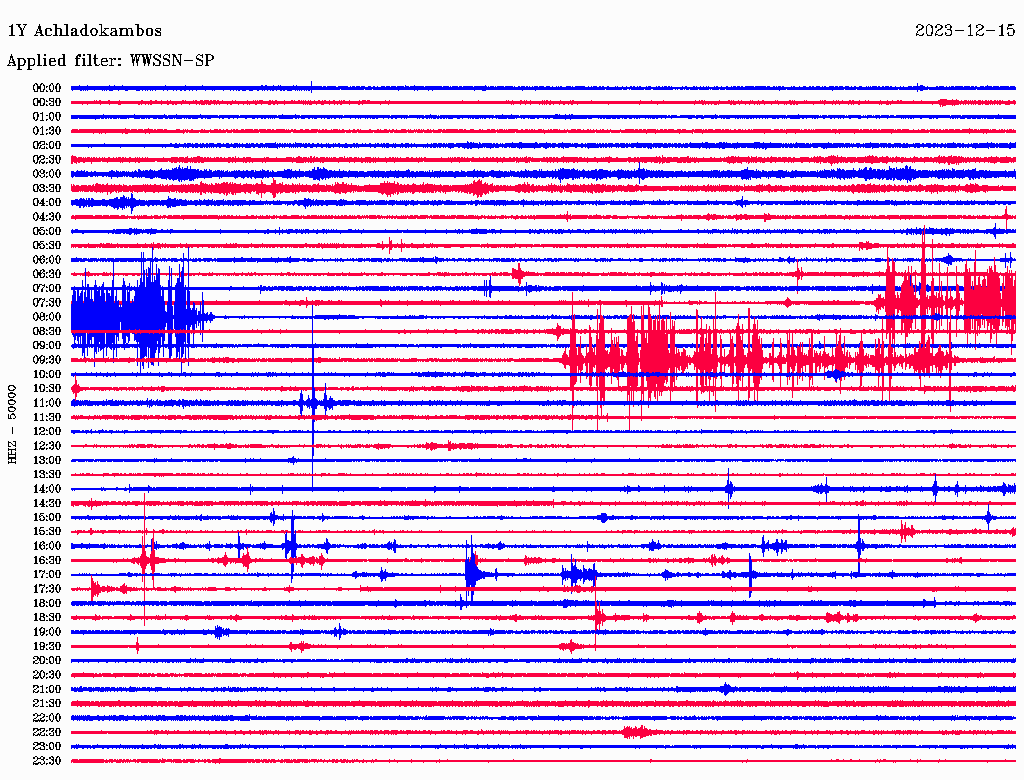This screenshot has height=780, width=1024.
Task: Click the 22:30 time label
Action: click(46, 732)
